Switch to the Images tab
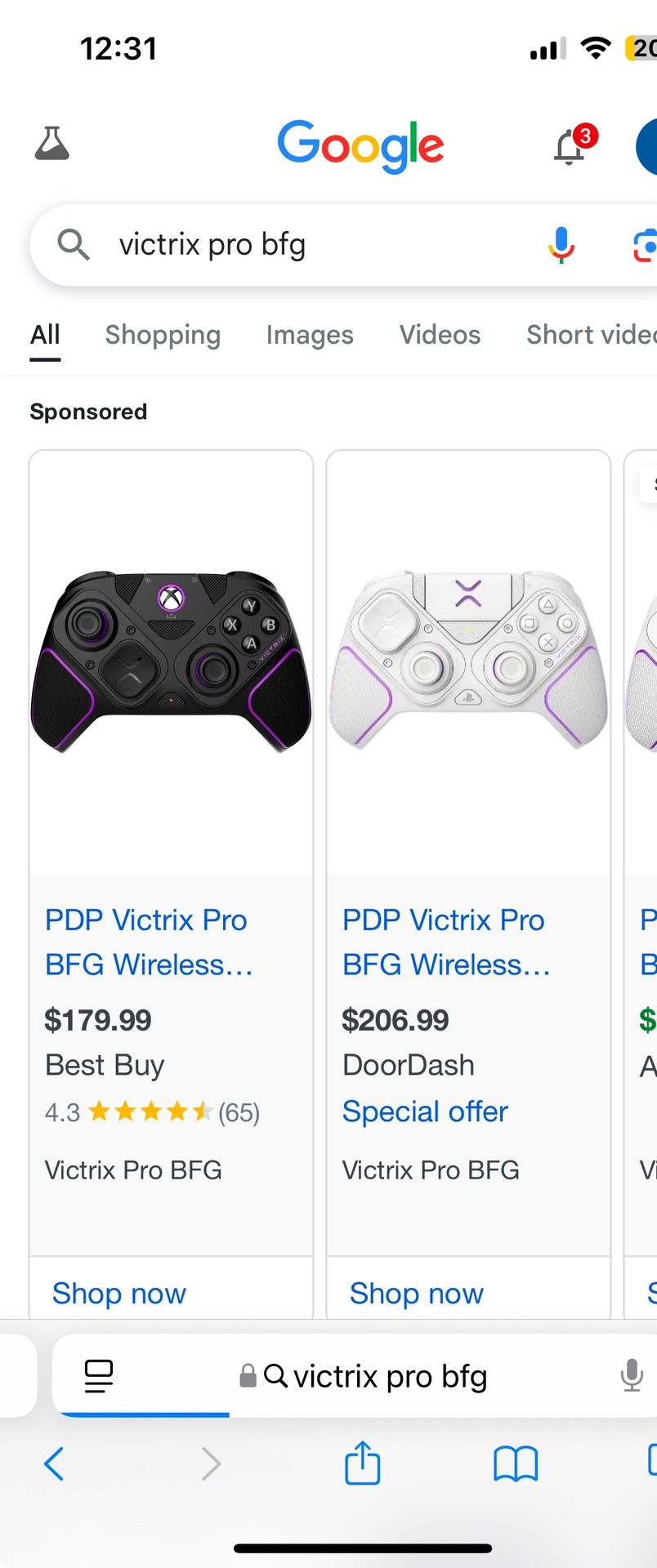The image size is (657, 1568). [310, 335]
